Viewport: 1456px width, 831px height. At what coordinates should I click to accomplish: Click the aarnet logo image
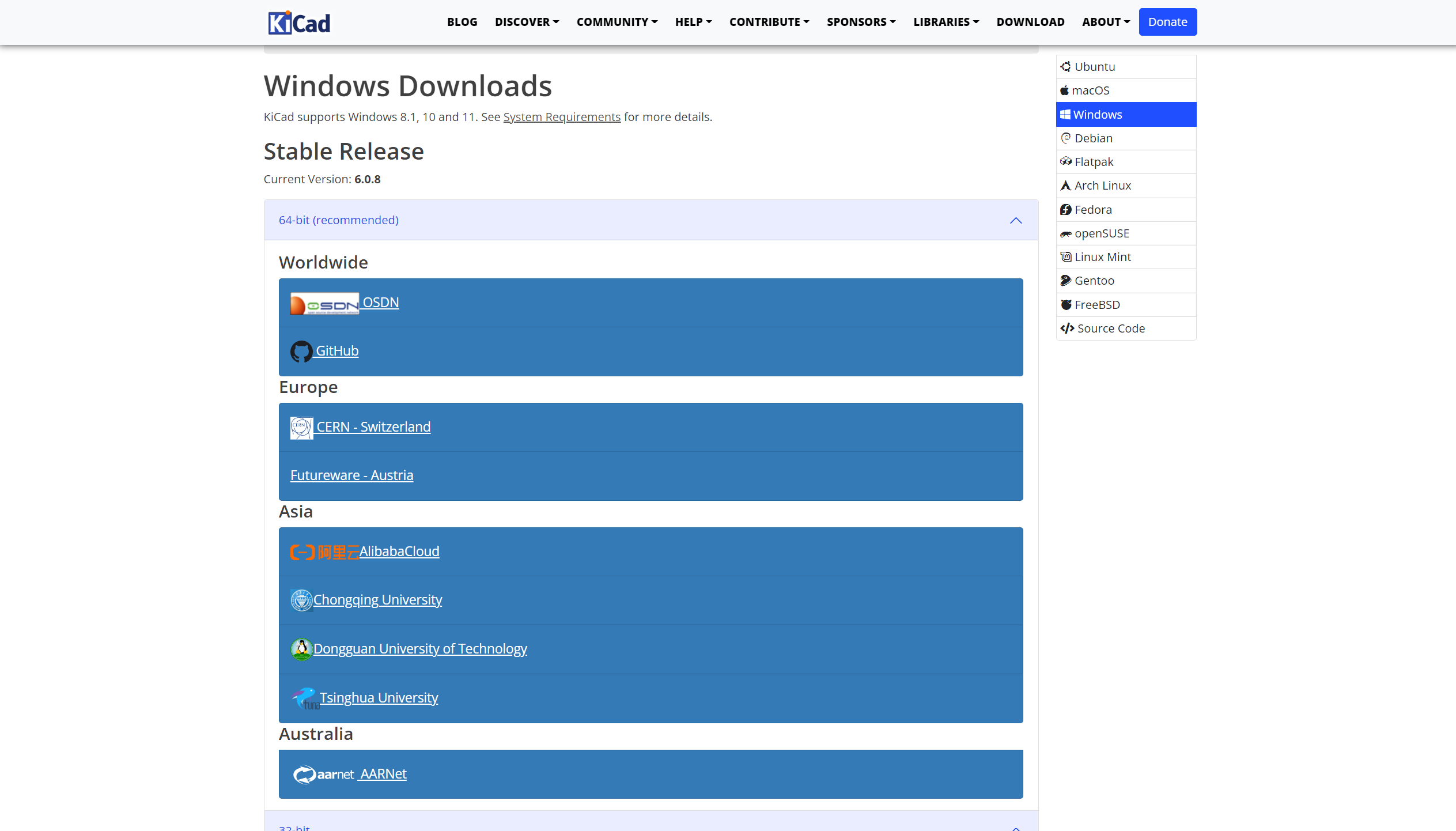coord(323,775)
